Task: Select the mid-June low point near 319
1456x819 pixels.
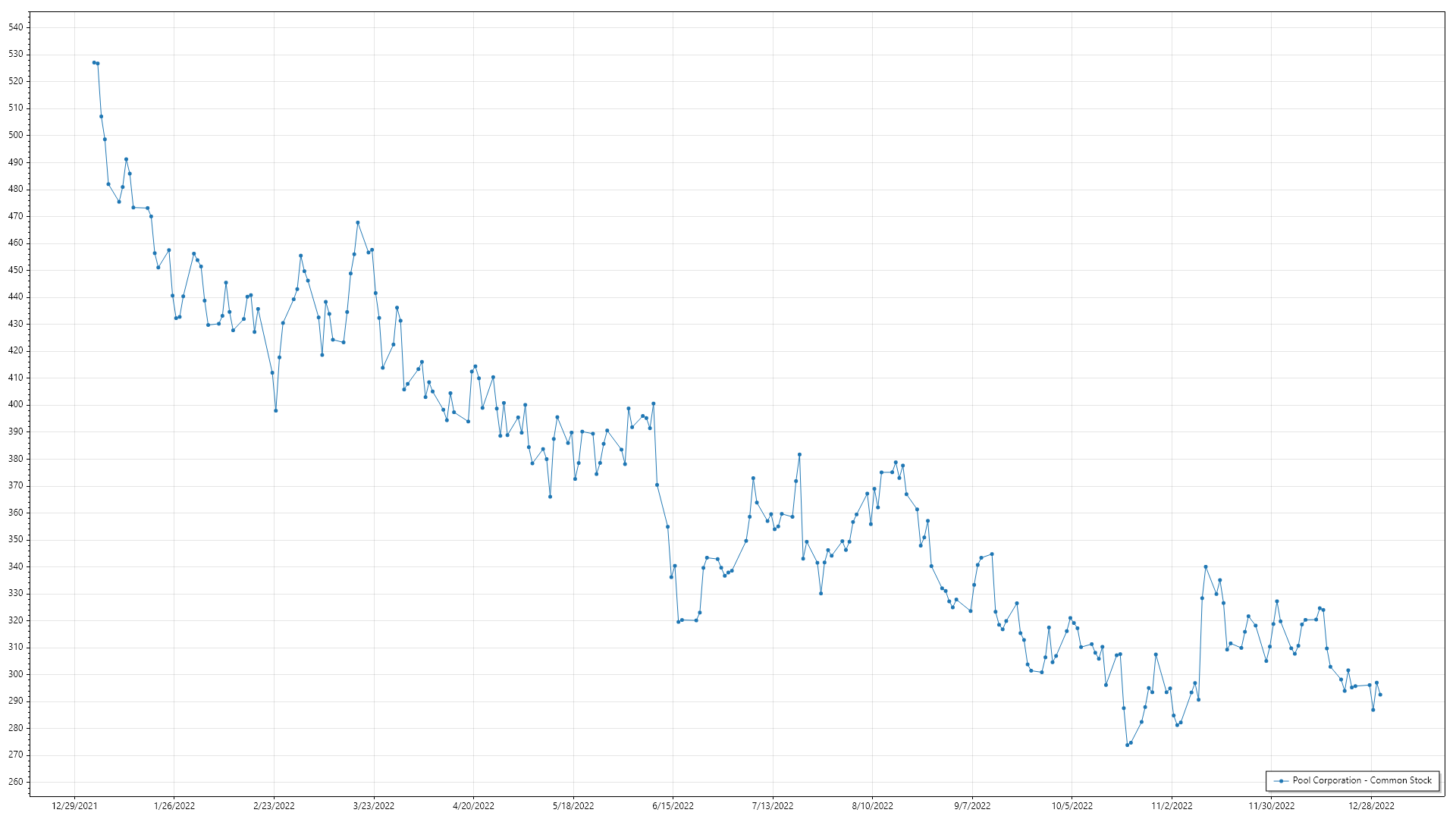Action: coord(679,622)
